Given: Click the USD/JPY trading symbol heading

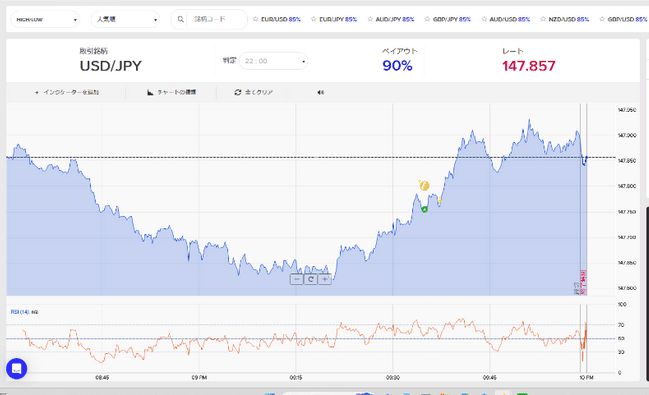Looking at the screenshot, I should click(x=111, y=66).
